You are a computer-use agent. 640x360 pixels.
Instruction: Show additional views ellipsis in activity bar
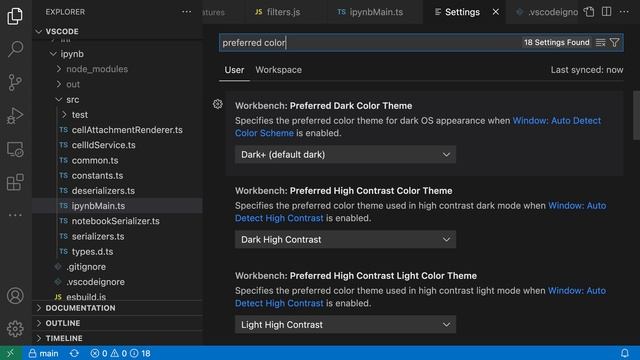[15, 215]
